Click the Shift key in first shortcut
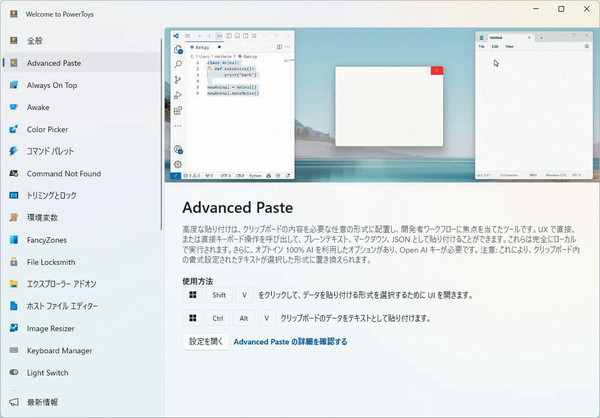The image size is (600, 418). 219,295
